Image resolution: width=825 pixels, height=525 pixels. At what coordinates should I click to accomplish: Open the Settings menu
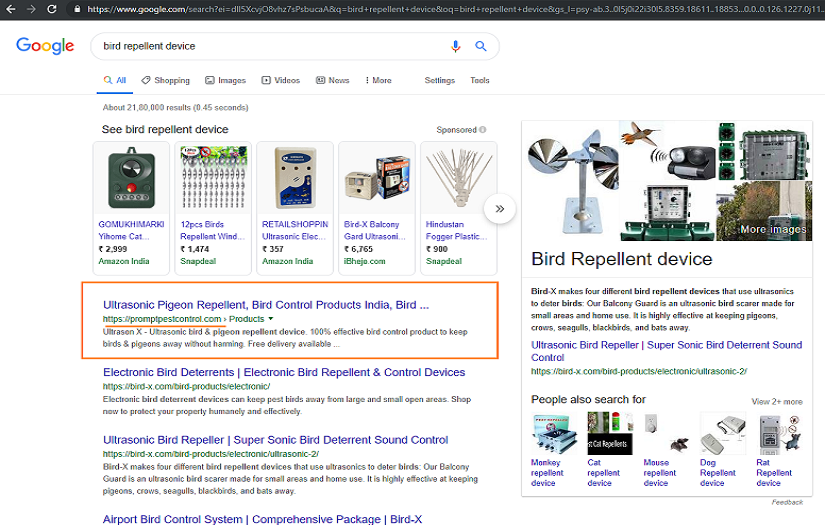(439, 80)
